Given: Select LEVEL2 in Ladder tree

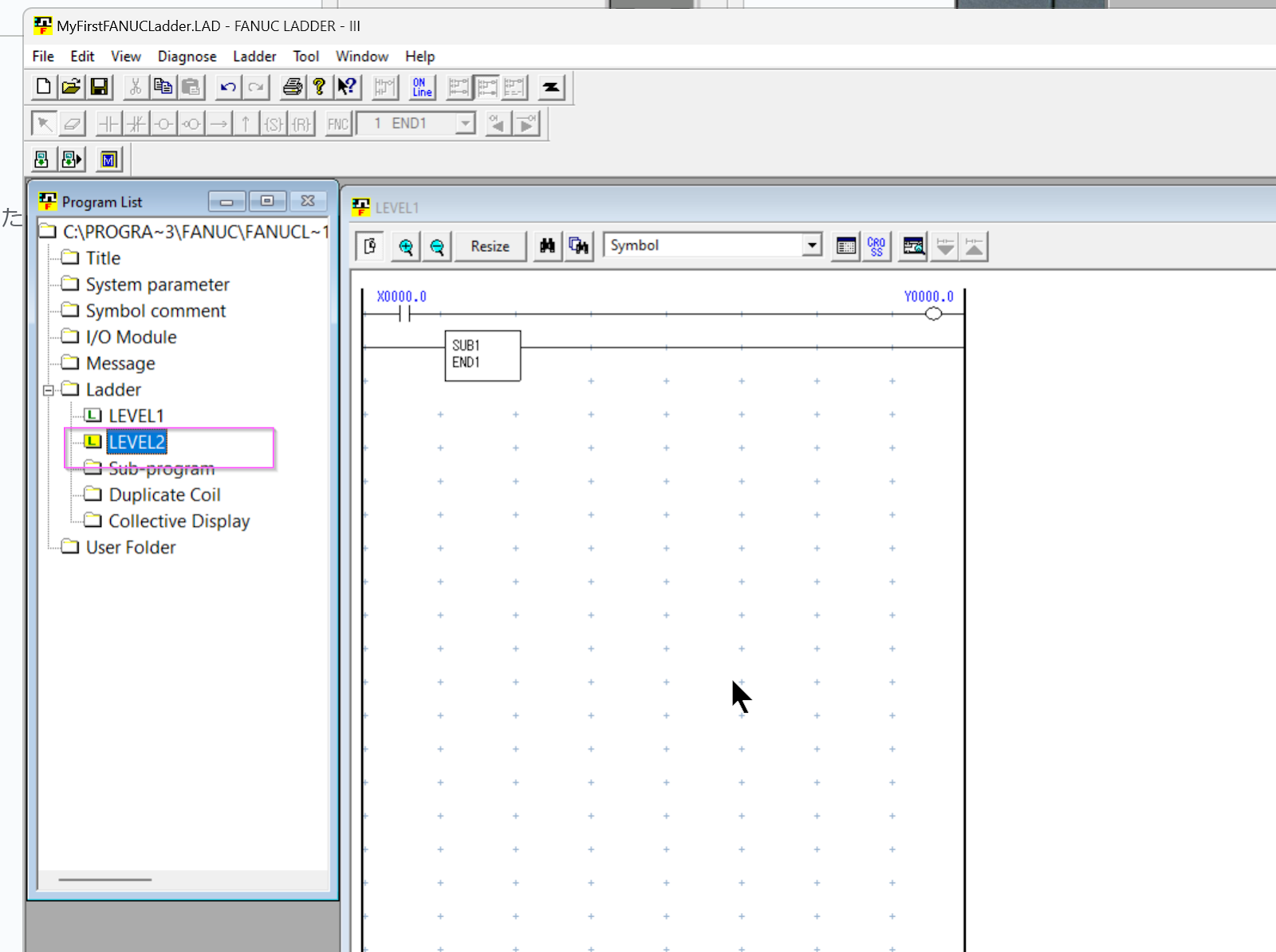Looking at the screenshot, I should [x=136, y=443].
